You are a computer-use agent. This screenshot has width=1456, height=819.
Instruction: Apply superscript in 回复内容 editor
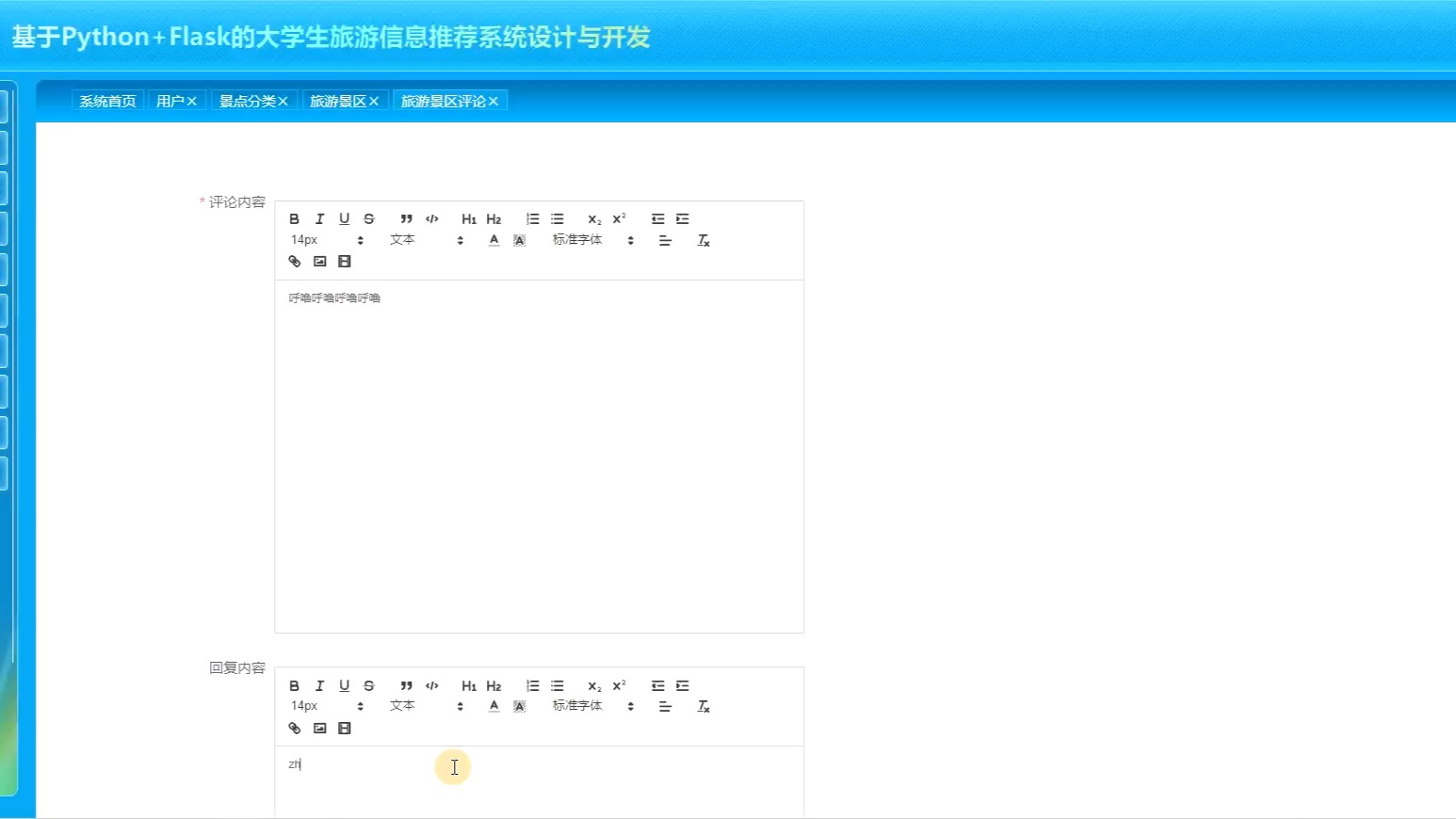click(619, 686)
